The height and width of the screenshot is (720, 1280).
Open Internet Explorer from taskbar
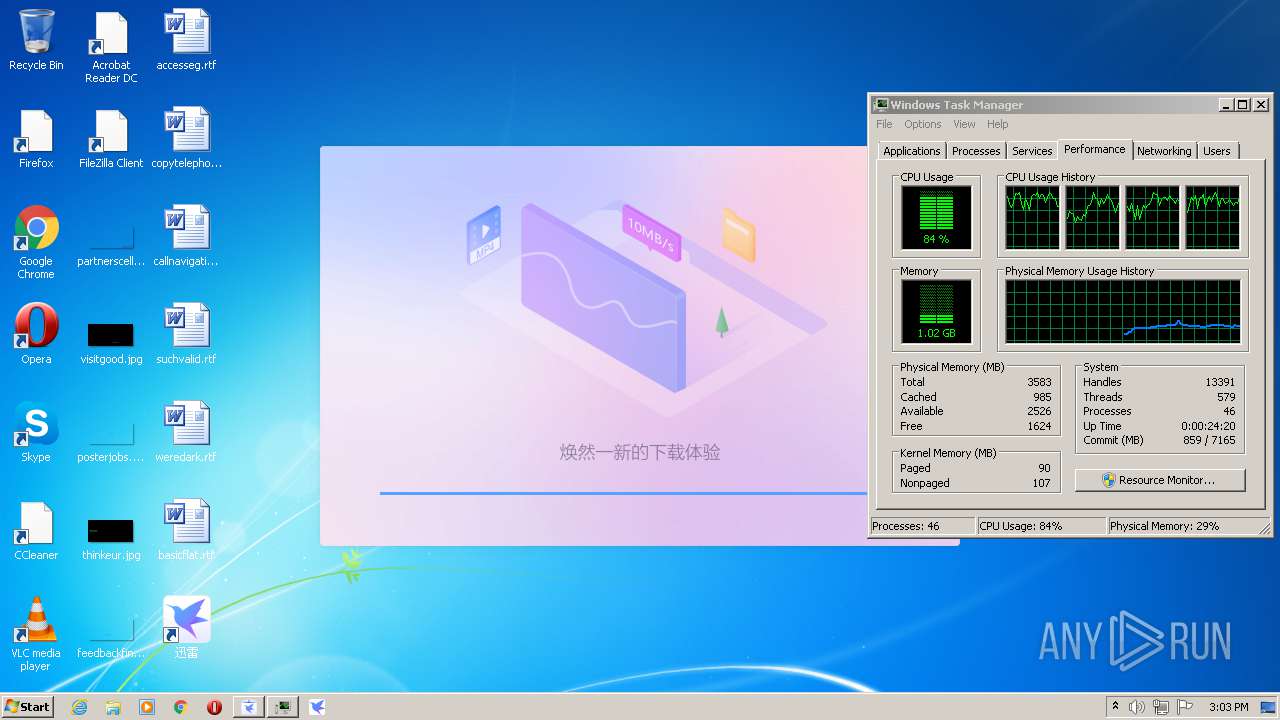tap(79, 707)
